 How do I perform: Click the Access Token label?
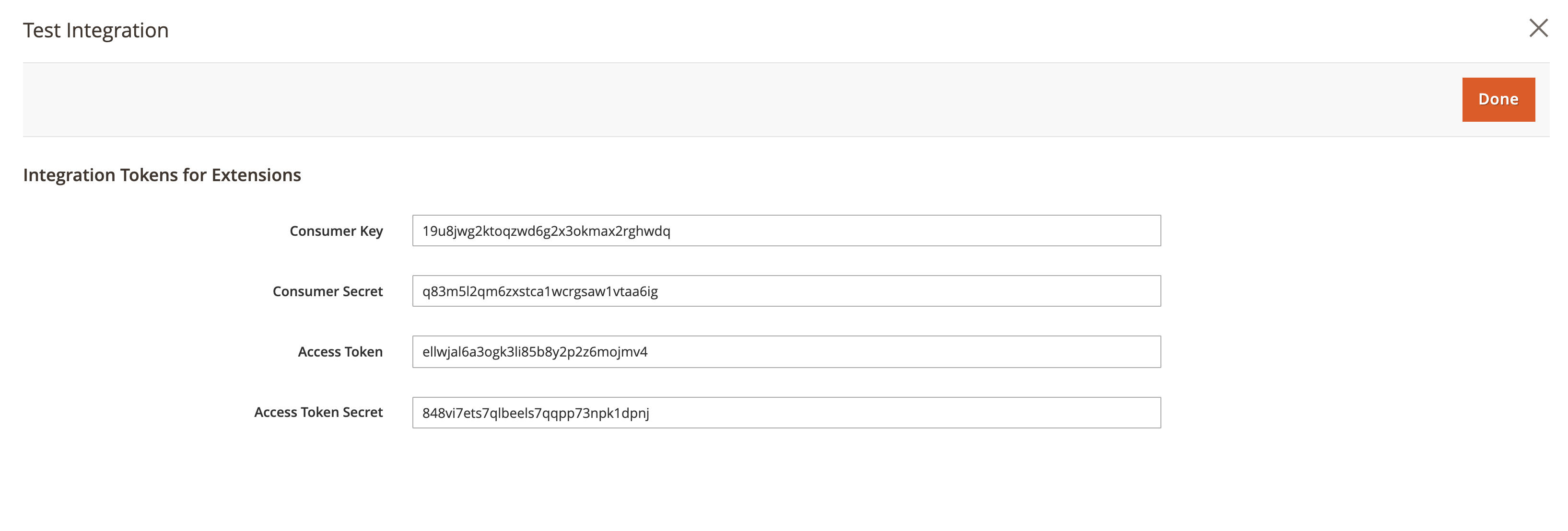pos(339,352)
